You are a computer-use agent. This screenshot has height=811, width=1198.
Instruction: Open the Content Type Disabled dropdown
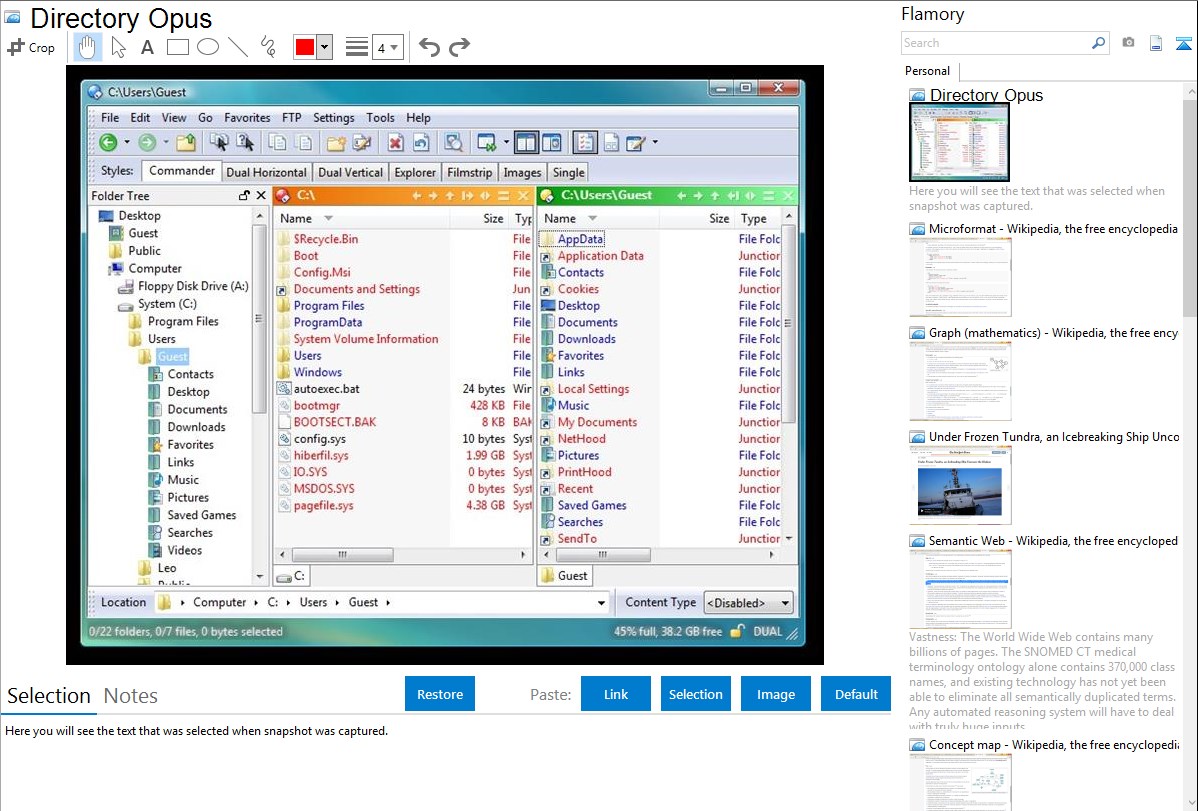click(x=749, y=602)
